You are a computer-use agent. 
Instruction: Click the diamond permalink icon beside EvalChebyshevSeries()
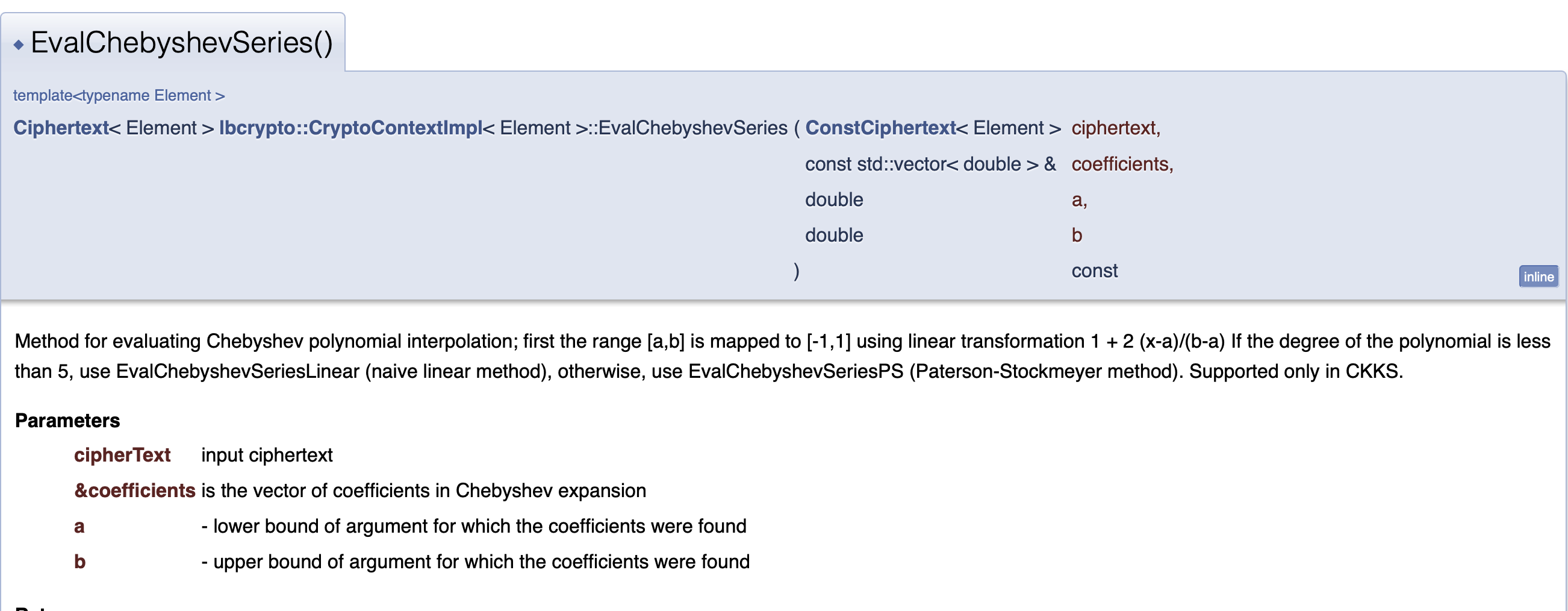click(x=19, y=45)
